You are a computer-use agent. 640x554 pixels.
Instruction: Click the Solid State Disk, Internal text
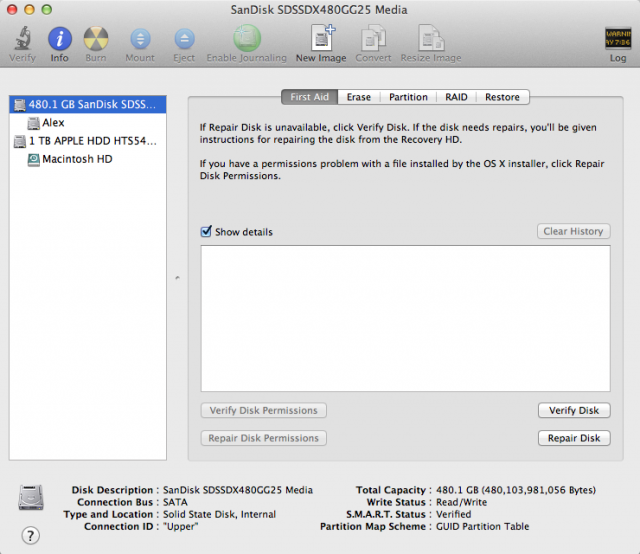tap(220, 514)
